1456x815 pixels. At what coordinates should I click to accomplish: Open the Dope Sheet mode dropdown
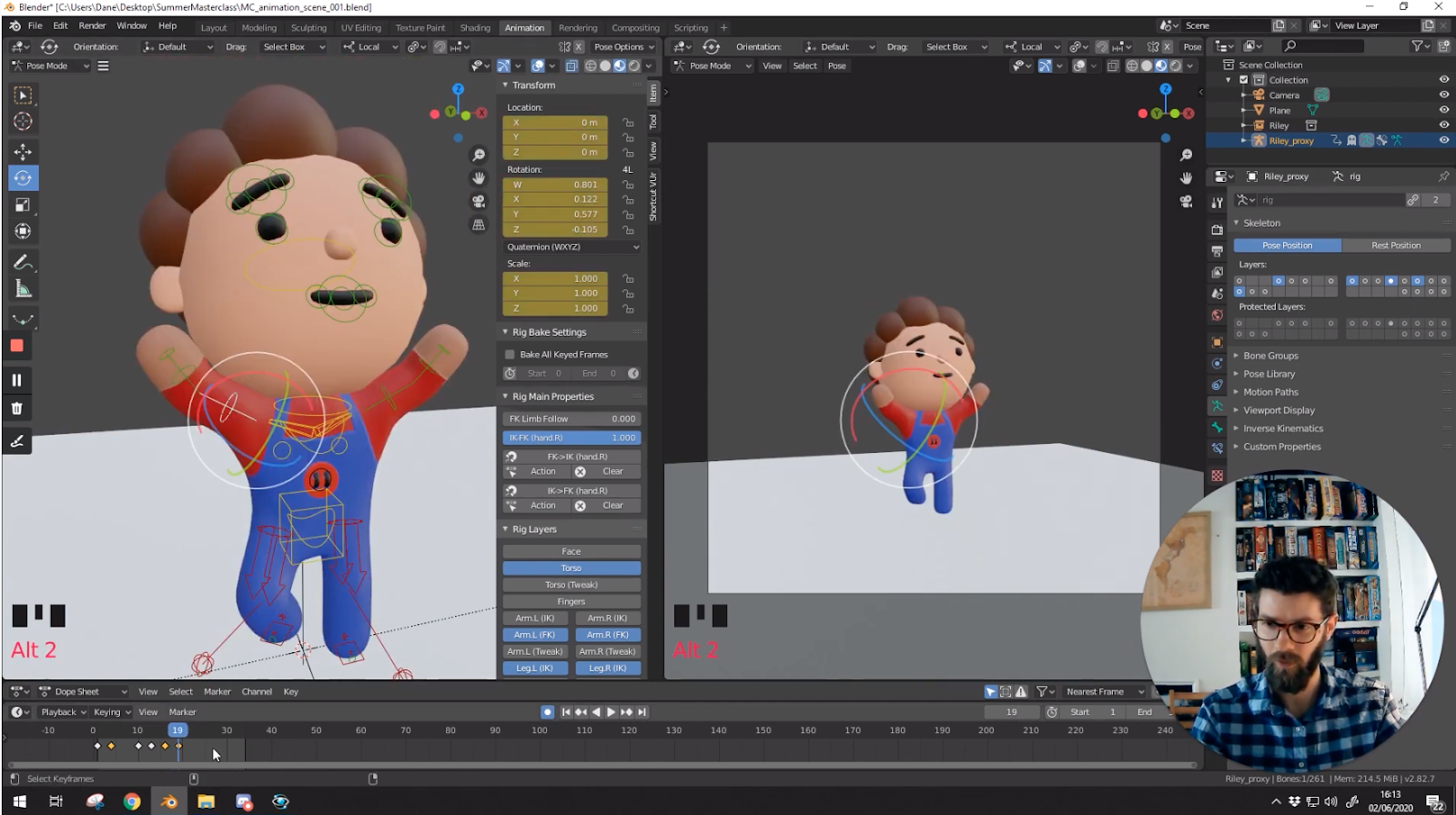[83, 692]
